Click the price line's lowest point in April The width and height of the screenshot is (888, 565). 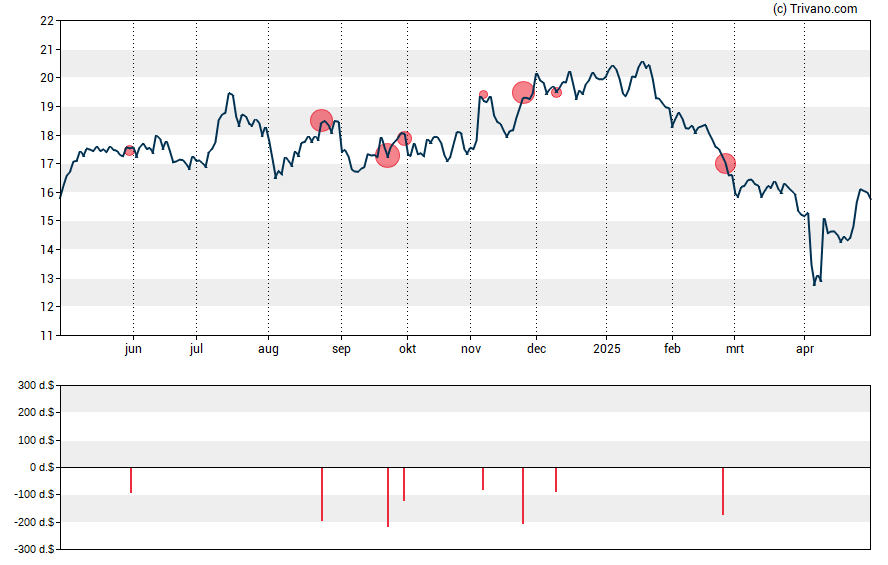click(x=814, y=284)
